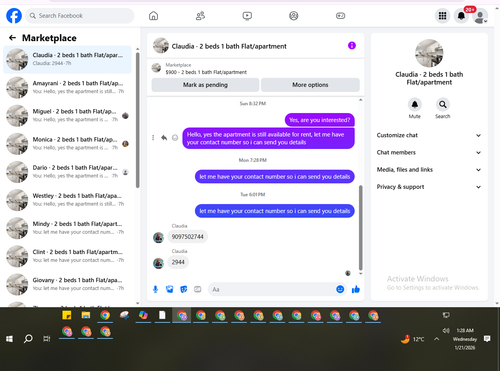Open more options dots beside message
This screenshot has width=500, height=371.
pyautogui.click(x=153, y=138)
